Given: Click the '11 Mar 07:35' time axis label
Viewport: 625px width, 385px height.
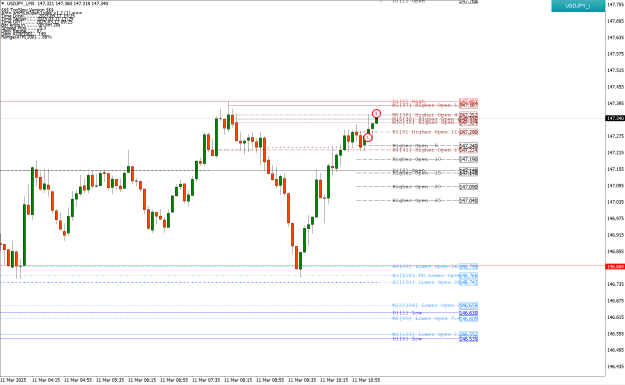Looking at the screenshot, I should (206, 380).
